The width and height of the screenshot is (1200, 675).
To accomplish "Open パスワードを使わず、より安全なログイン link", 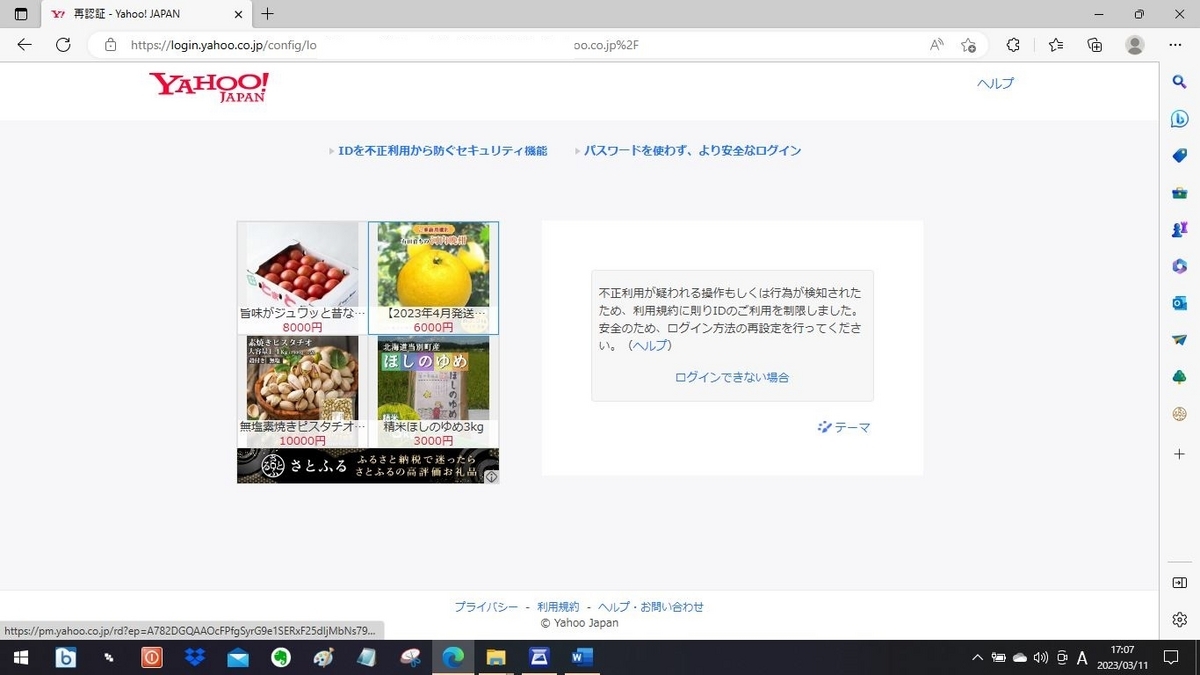I will [x=692, y=151].
